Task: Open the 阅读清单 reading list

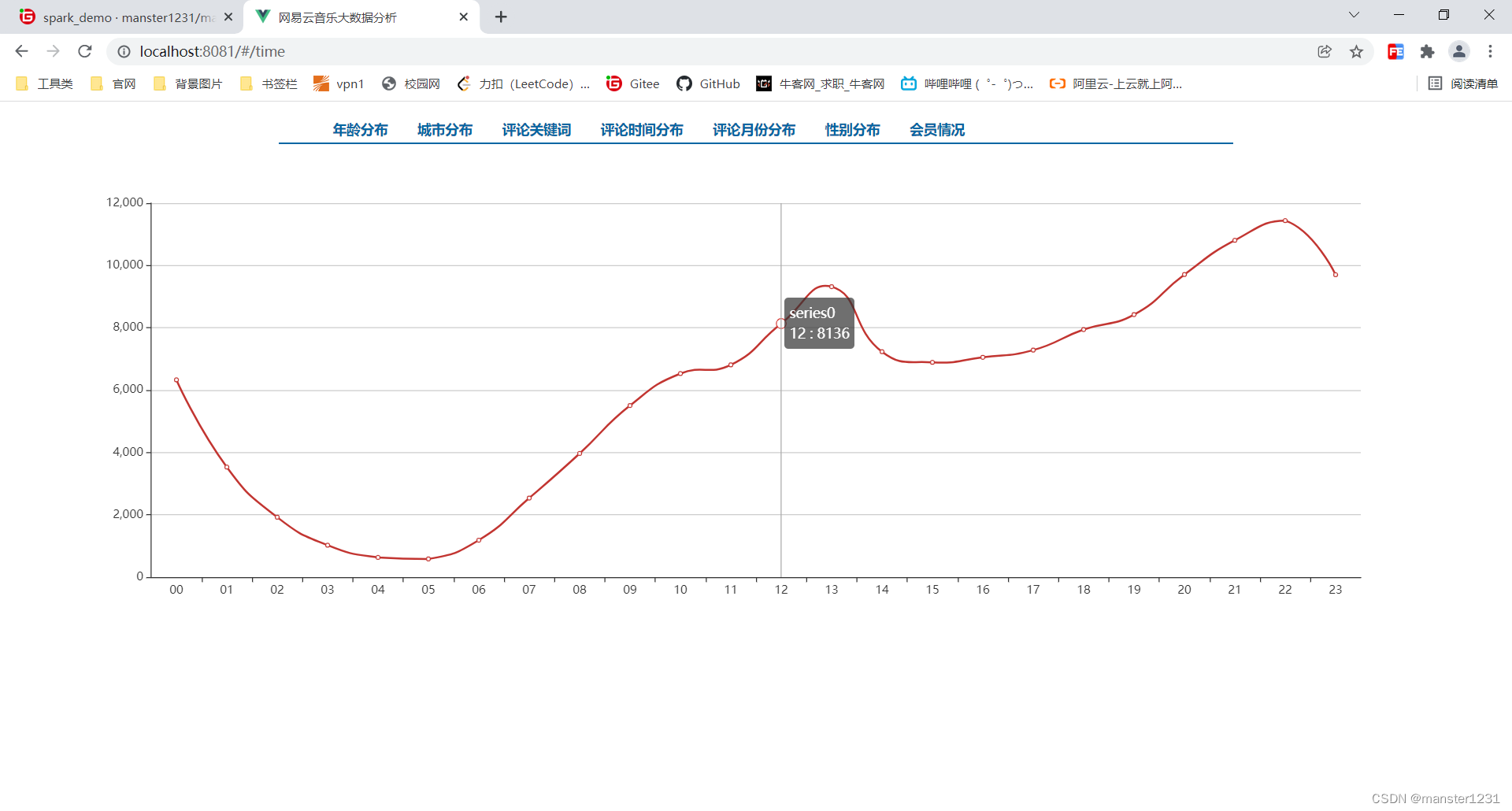Action: [1463, 83]
